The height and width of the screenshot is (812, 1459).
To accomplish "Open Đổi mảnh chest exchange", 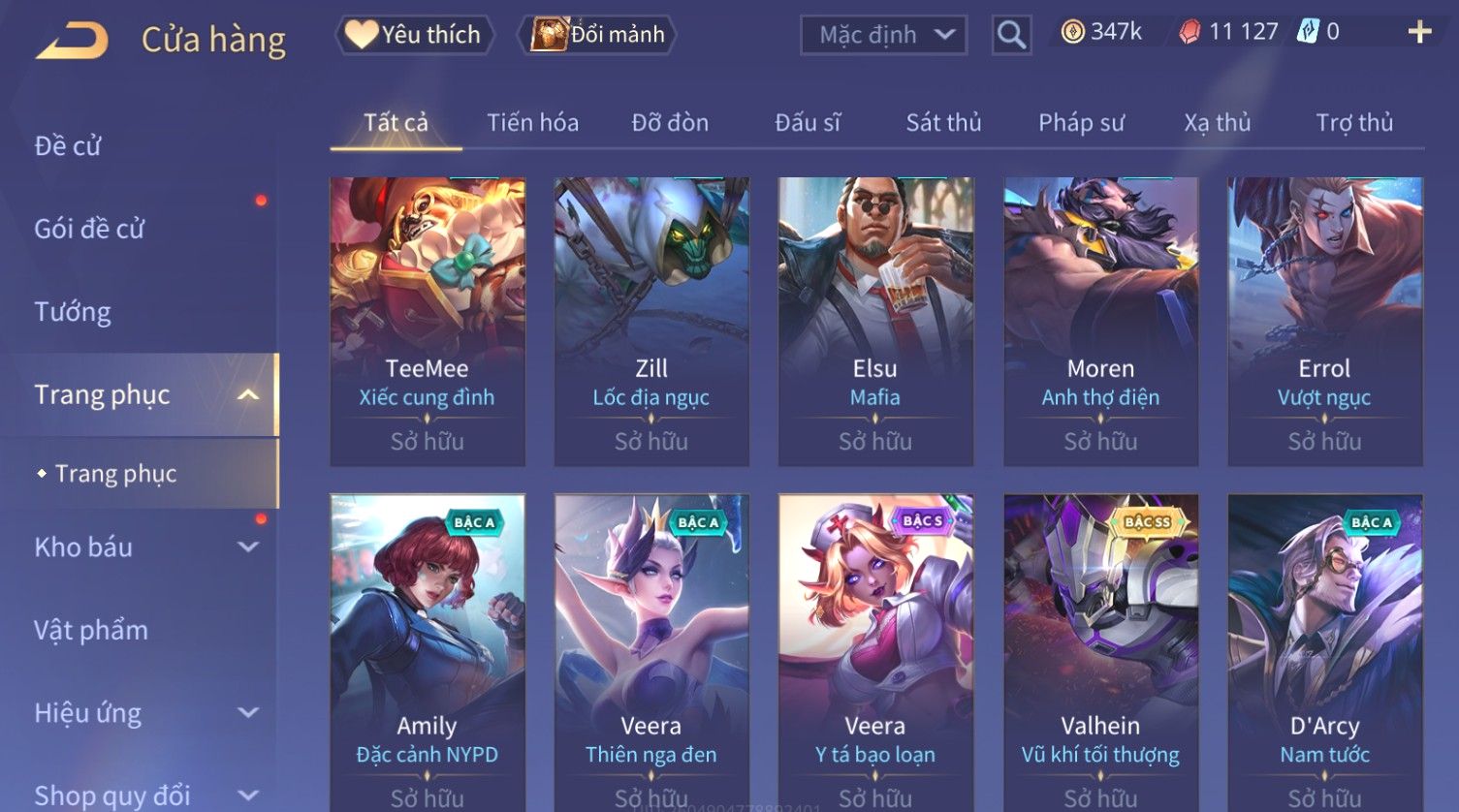I will click(x=597, y=35).
